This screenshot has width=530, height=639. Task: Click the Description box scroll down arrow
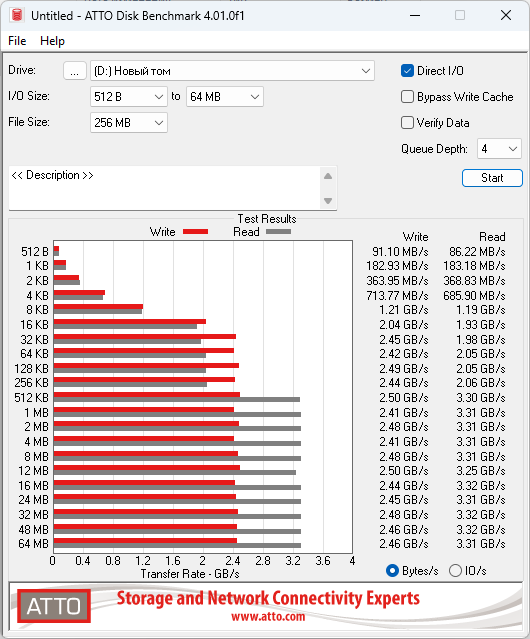tap(328, 201)
